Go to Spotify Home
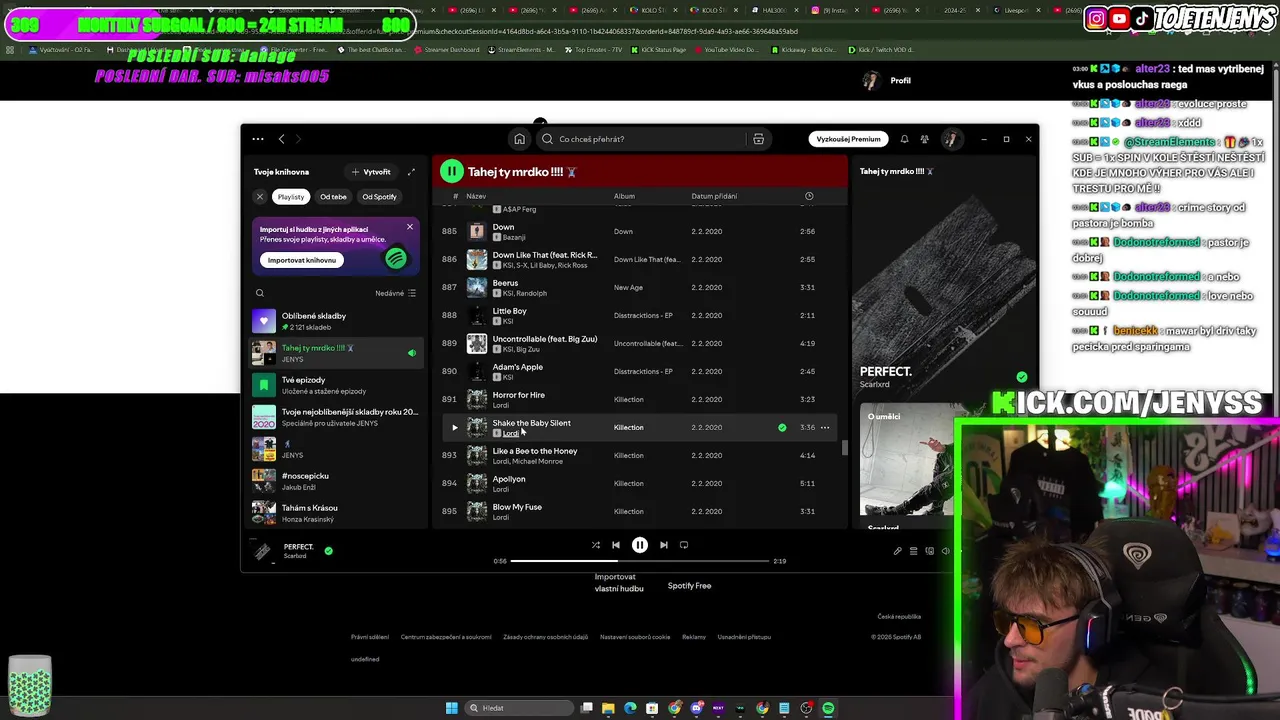 519,139
